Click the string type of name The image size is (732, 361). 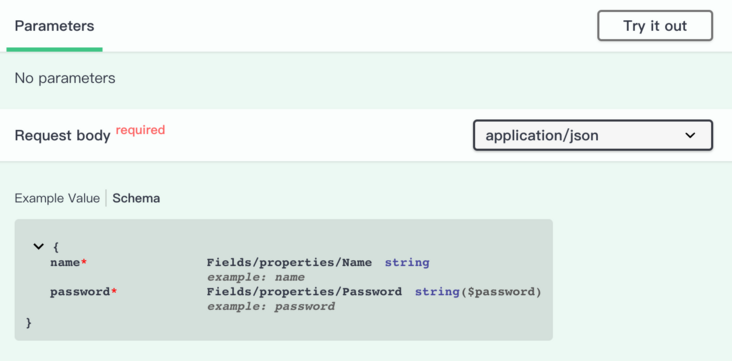407,262
